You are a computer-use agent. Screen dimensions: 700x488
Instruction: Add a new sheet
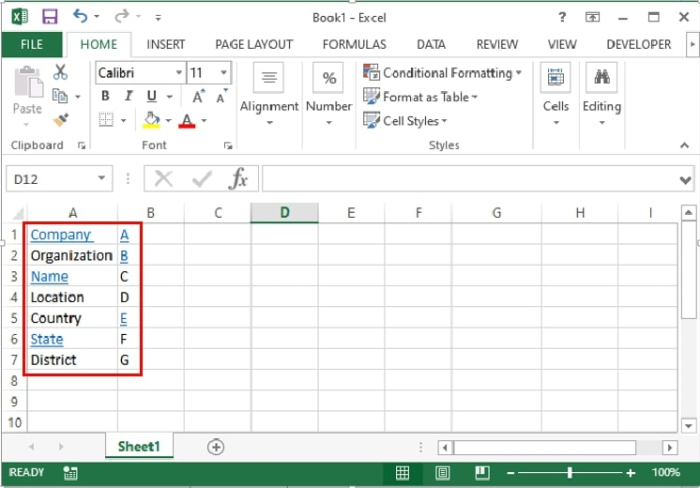point(216,447)
